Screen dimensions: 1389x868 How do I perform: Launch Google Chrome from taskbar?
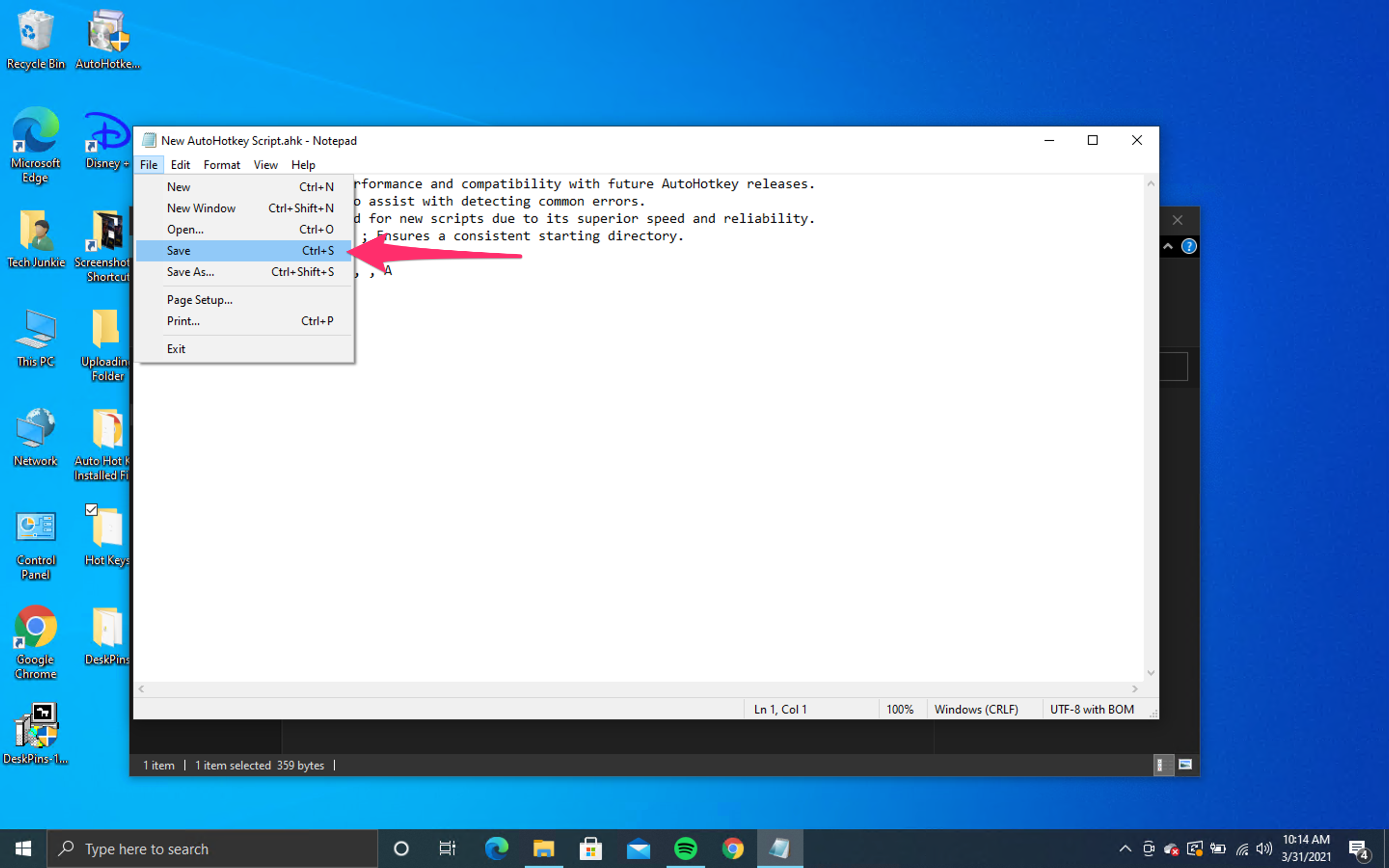732,849
